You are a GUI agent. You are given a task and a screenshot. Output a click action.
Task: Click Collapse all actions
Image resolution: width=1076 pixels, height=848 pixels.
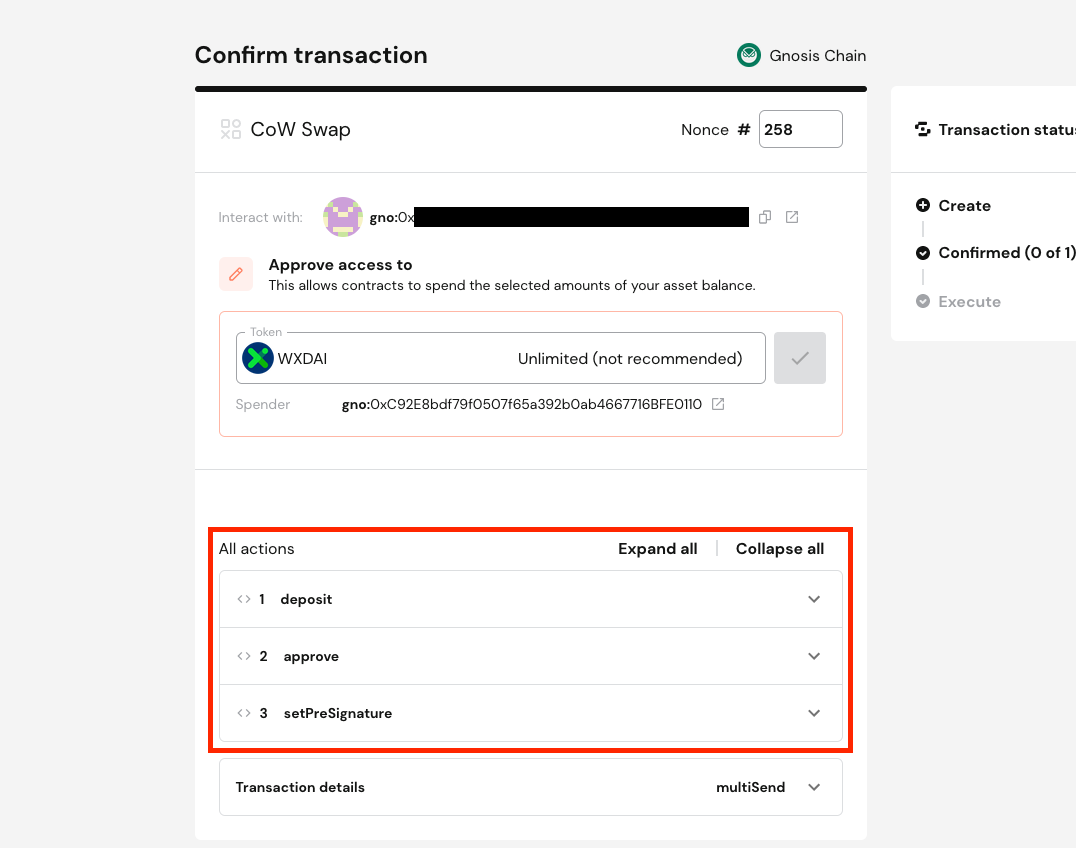pos(780,549)
